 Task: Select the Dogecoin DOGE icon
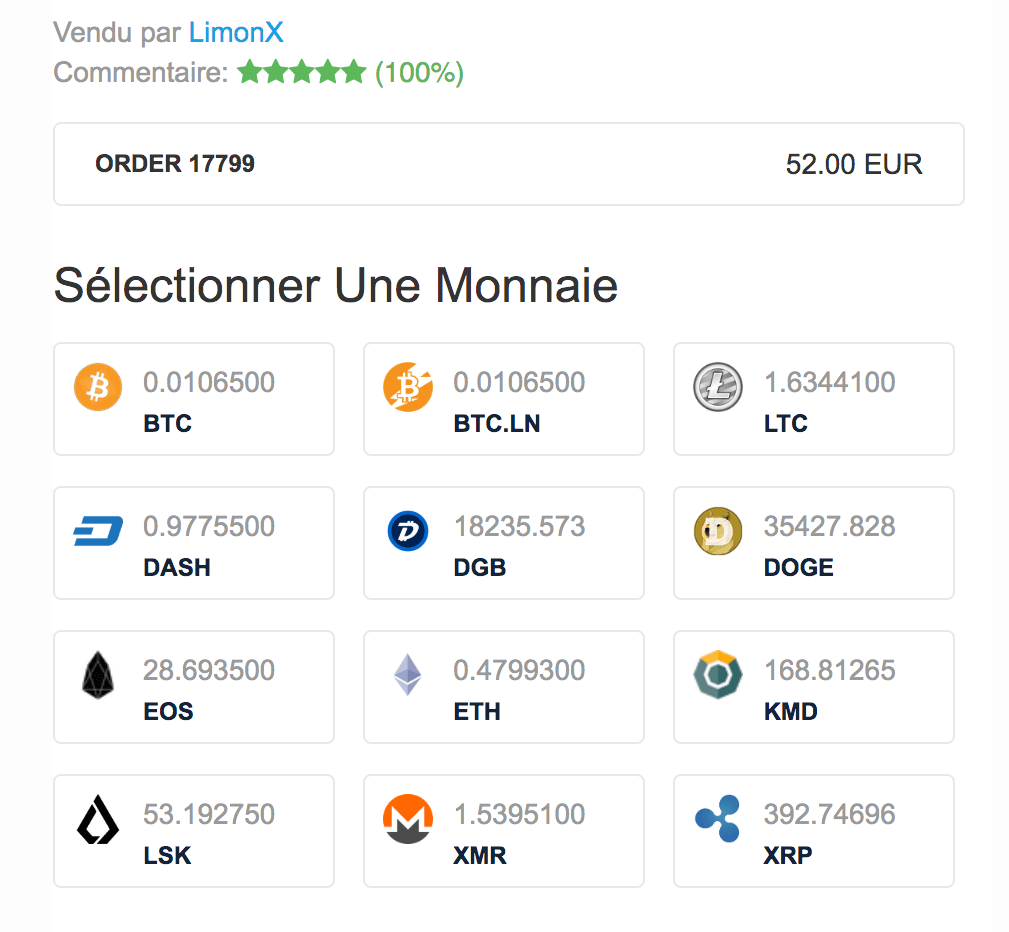click(x=718, y=531)
